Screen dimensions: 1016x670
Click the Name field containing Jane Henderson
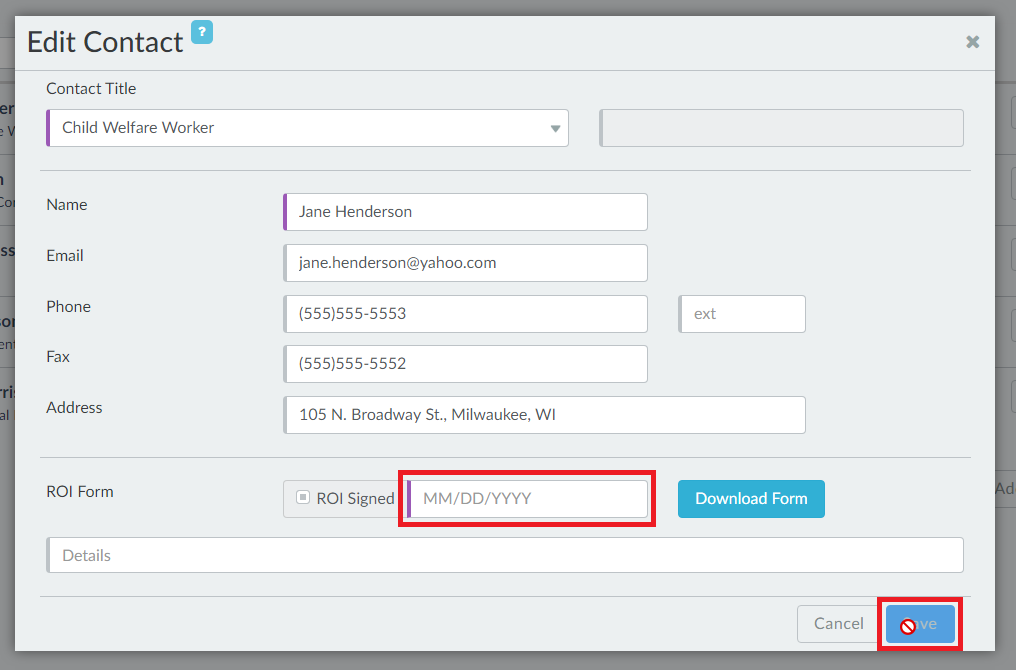pos(466,212)
